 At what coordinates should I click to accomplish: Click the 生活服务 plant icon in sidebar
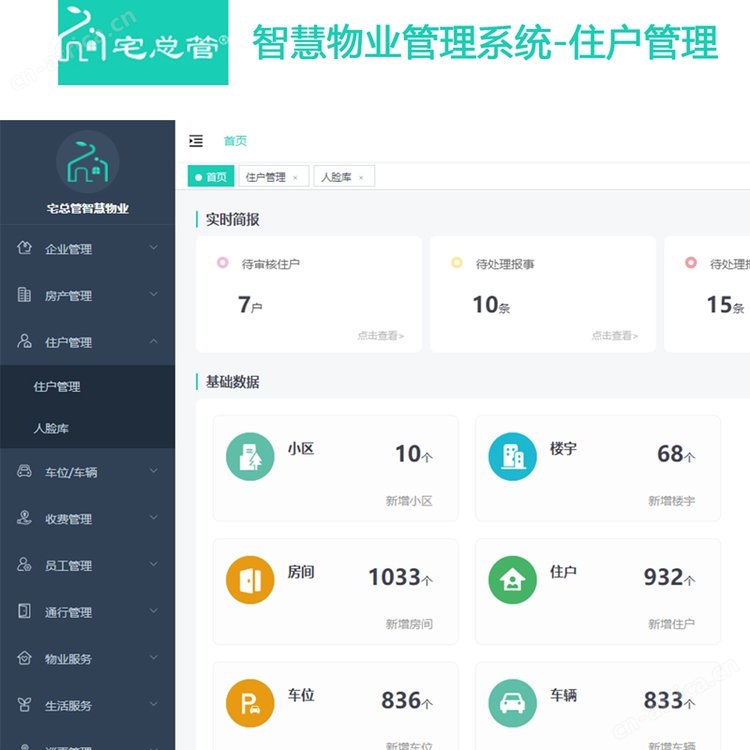(24, 704)
